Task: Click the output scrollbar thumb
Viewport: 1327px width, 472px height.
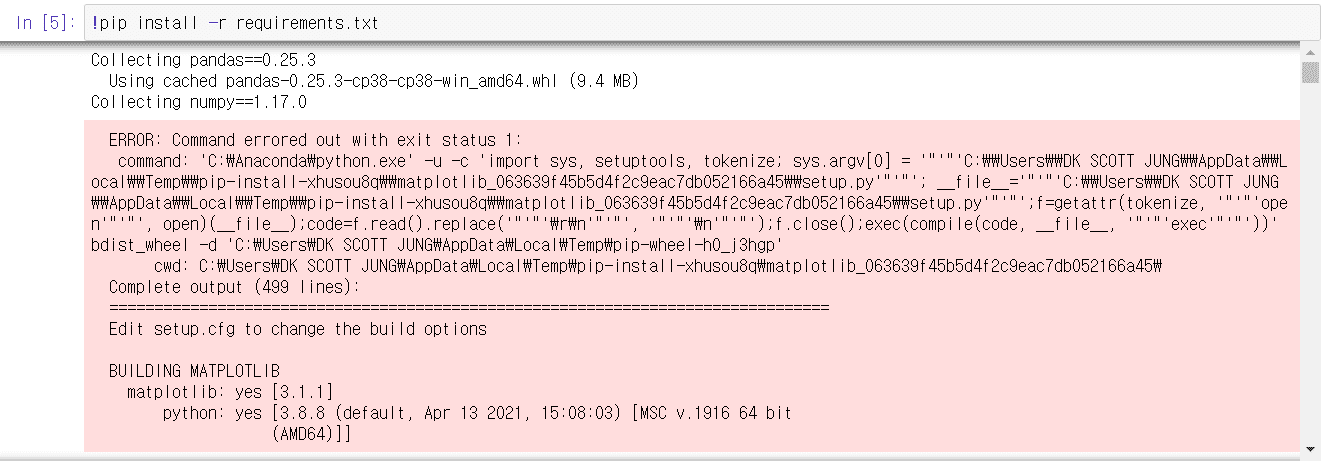Action: pyautogui.click(x=1310, y=73)
